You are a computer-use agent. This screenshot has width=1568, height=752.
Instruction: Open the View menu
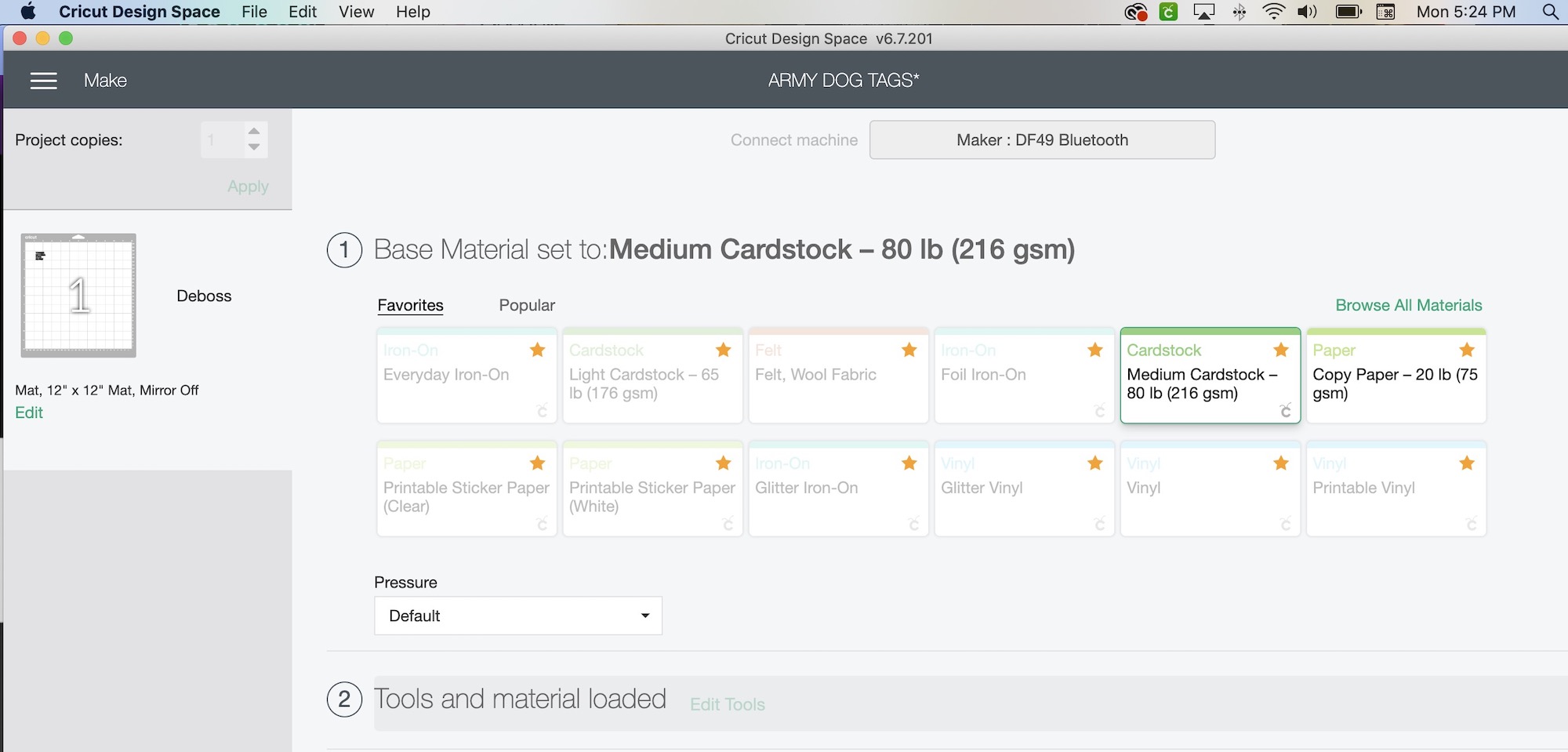356,12
